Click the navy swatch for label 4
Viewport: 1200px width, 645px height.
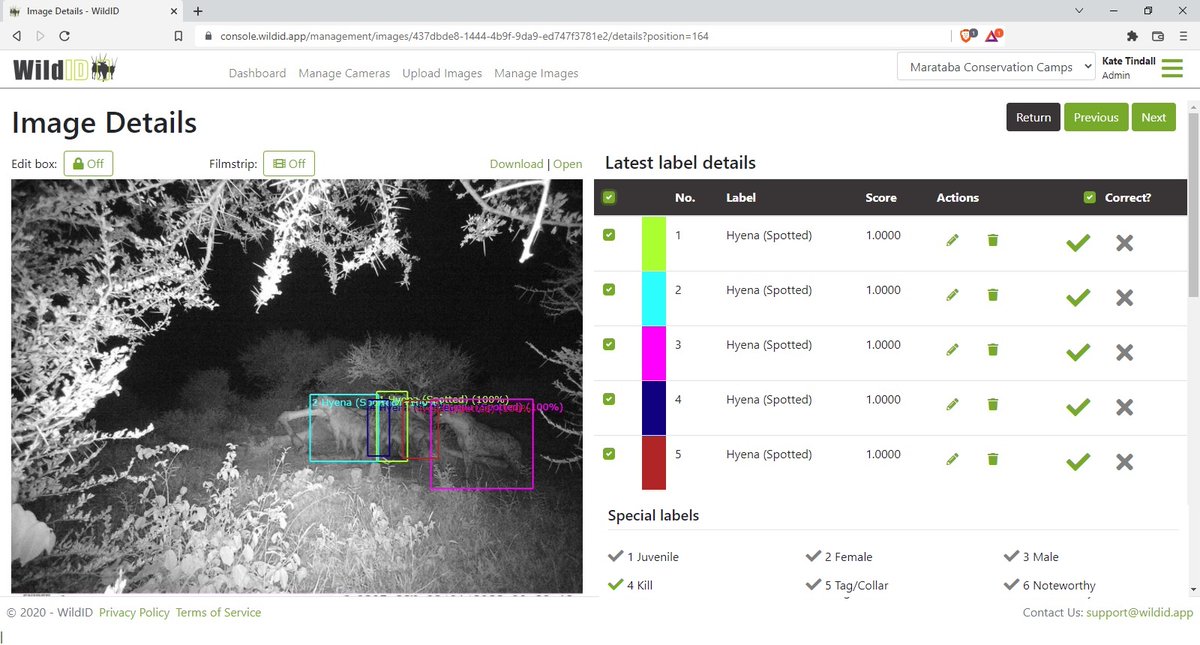[x=653, y=408]
